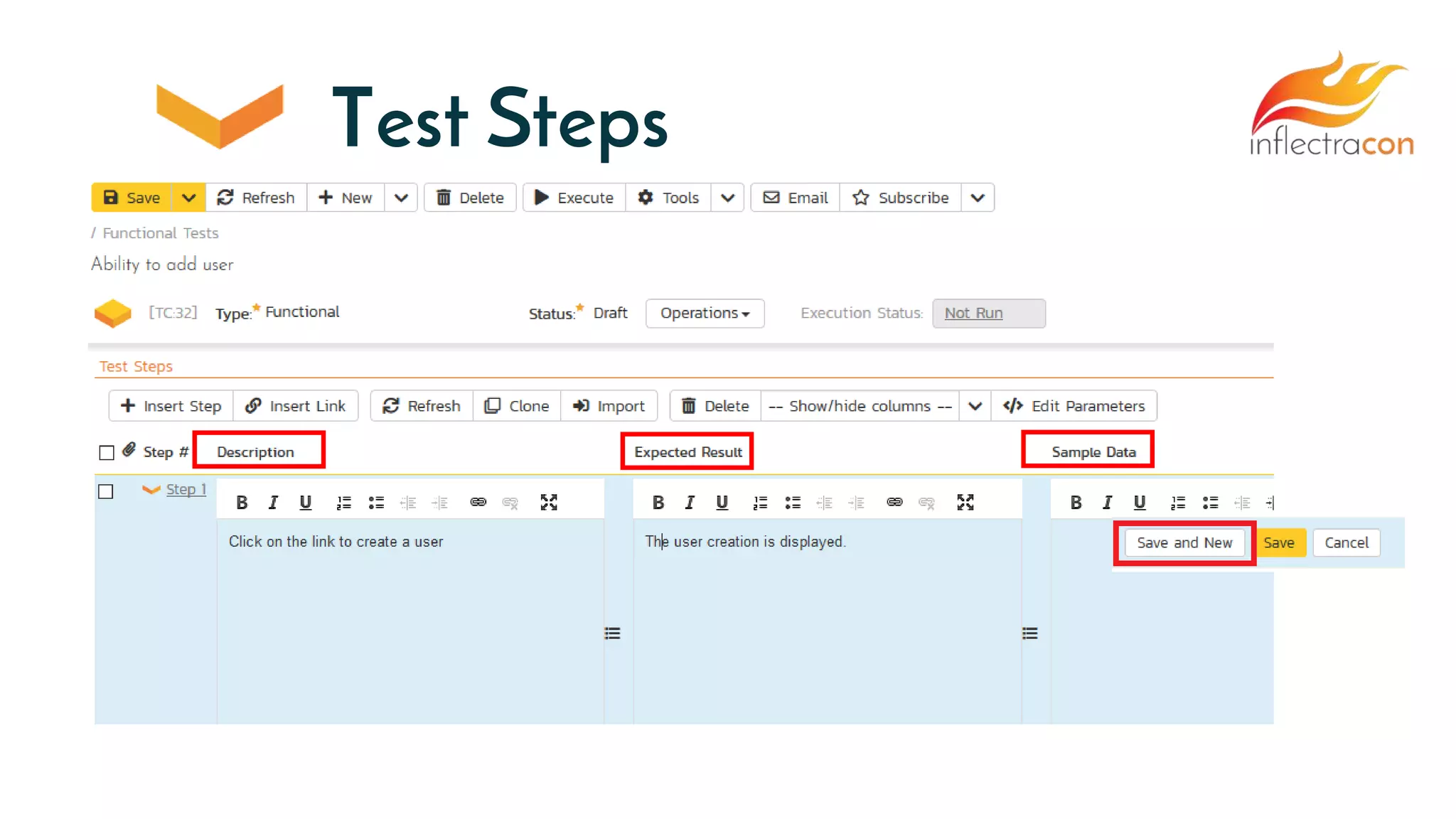Insert bulleted list in Expected Result editor
The width and height of the screenshot is (1456, 819).
point(793,503)
